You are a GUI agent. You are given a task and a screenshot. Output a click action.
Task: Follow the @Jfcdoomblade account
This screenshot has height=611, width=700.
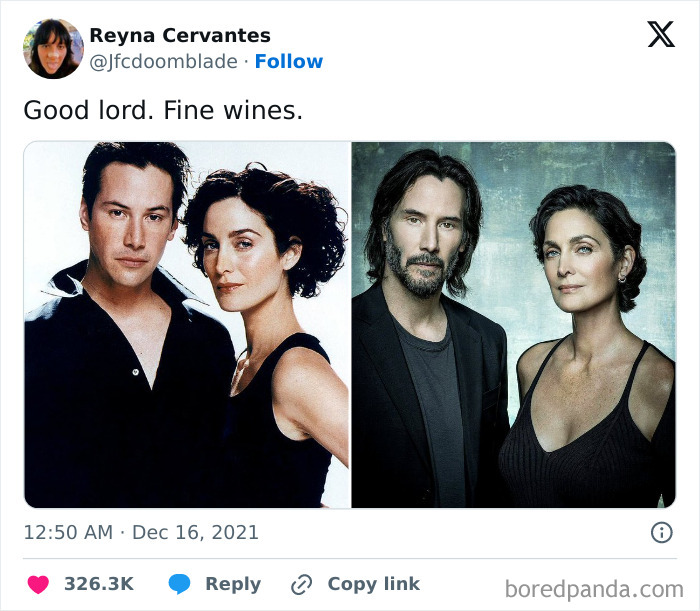pos(288,62)
